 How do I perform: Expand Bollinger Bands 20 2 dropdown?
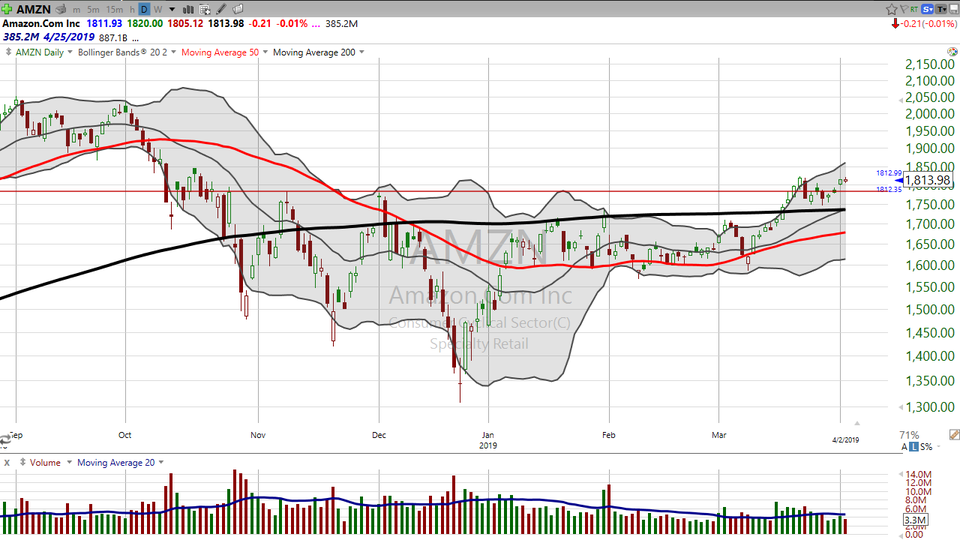tap(174, 52)
